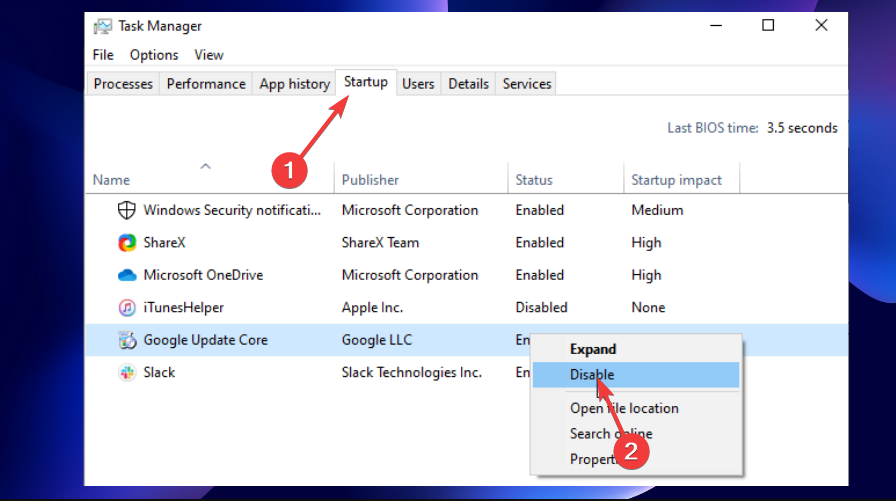Click the Task Manager title bar icon
The image size is (896, 501).
pyautogui.click(x=103, y=26)
